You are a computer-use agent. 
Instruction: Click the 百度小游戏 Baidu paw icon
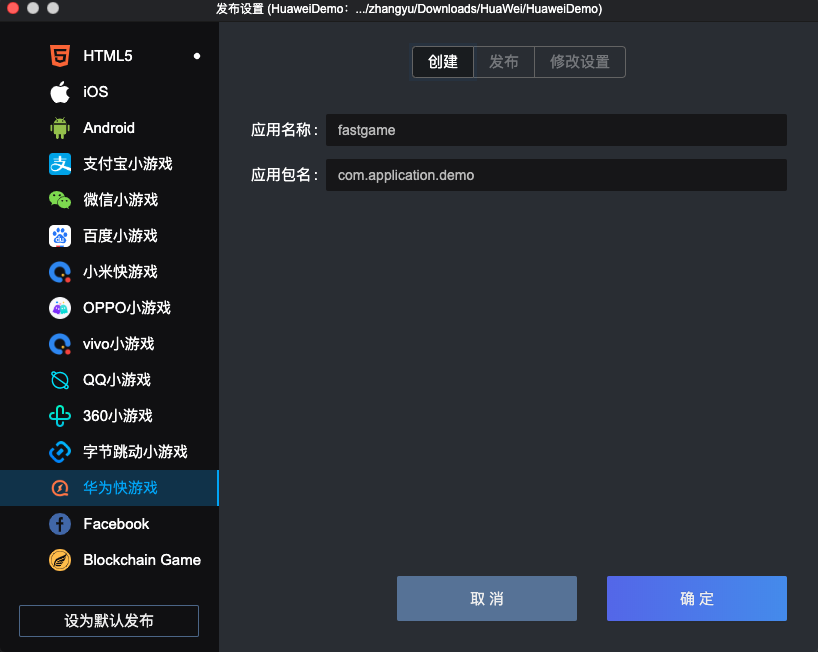pyautogui.click(x=60, y=236)
